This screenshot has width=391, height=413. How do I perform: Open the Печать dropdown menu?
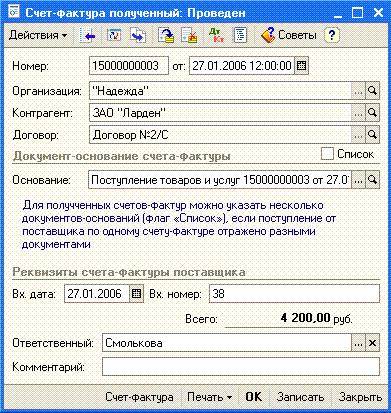click(x=209, y=397)
